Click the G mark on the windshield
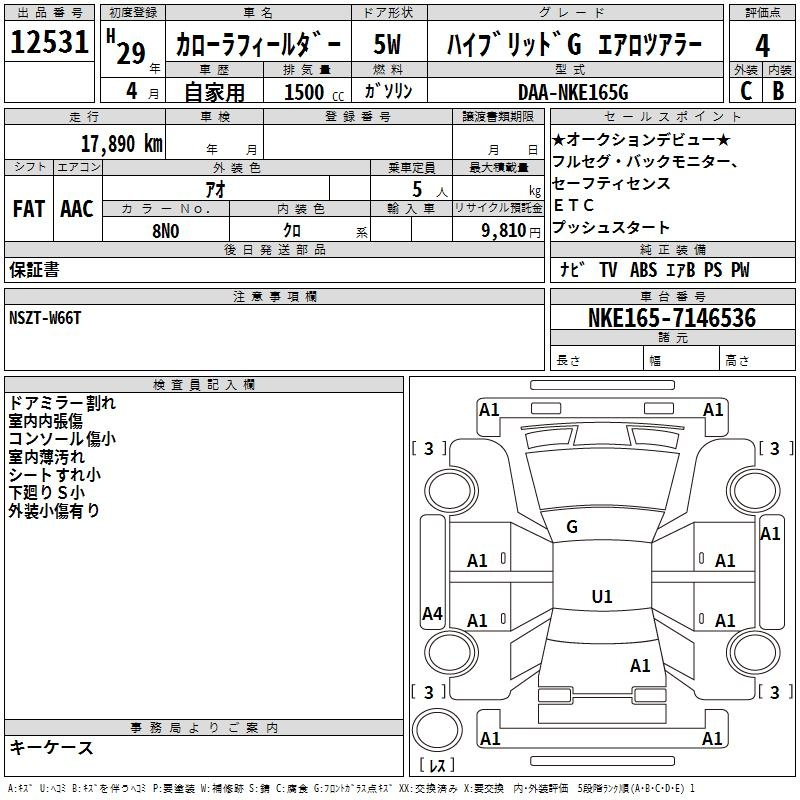Screen dimensions: 800x800 [x=572, y=526]
